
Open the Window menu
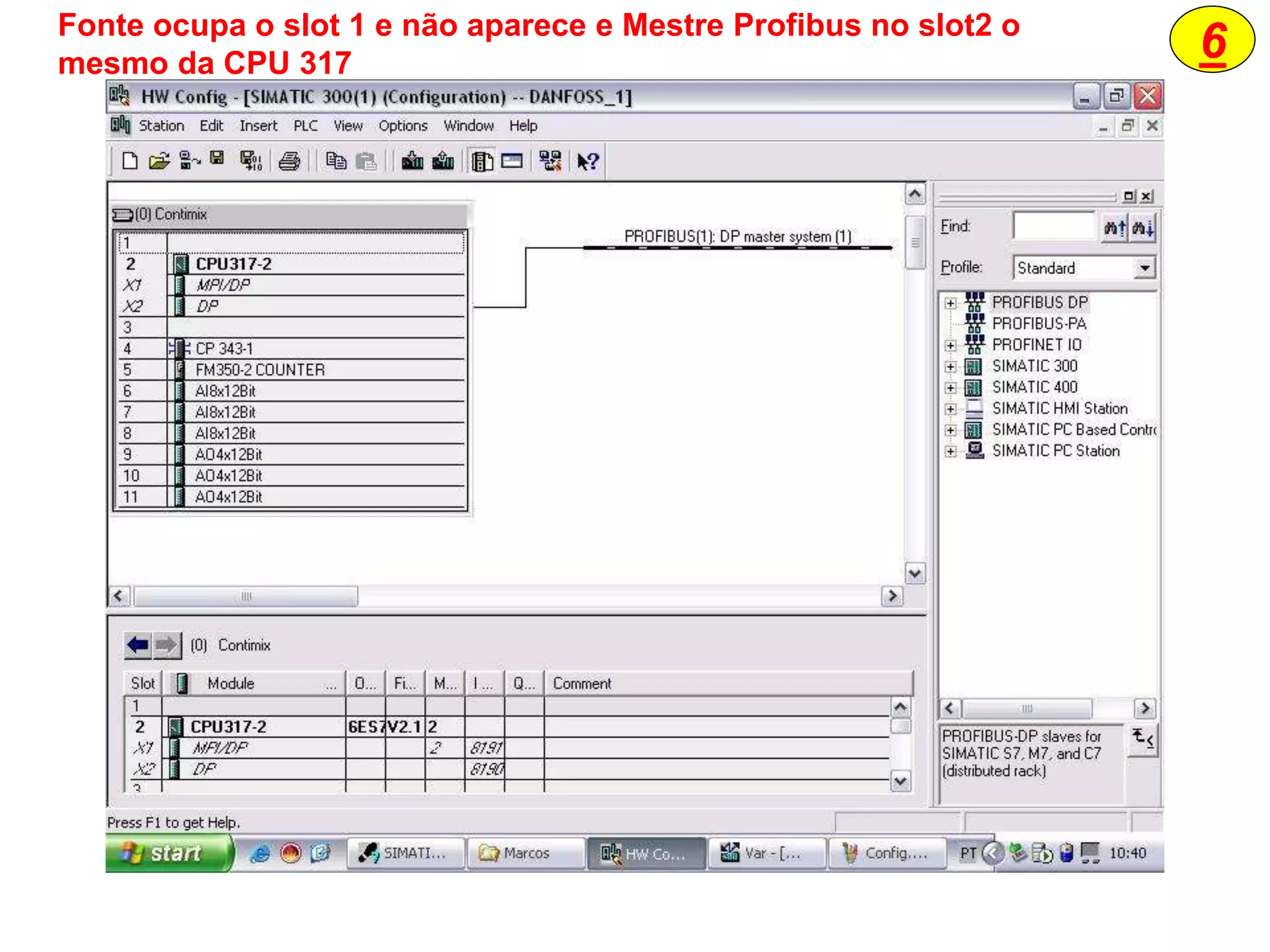pyautogui.click(x=469, y=126)
